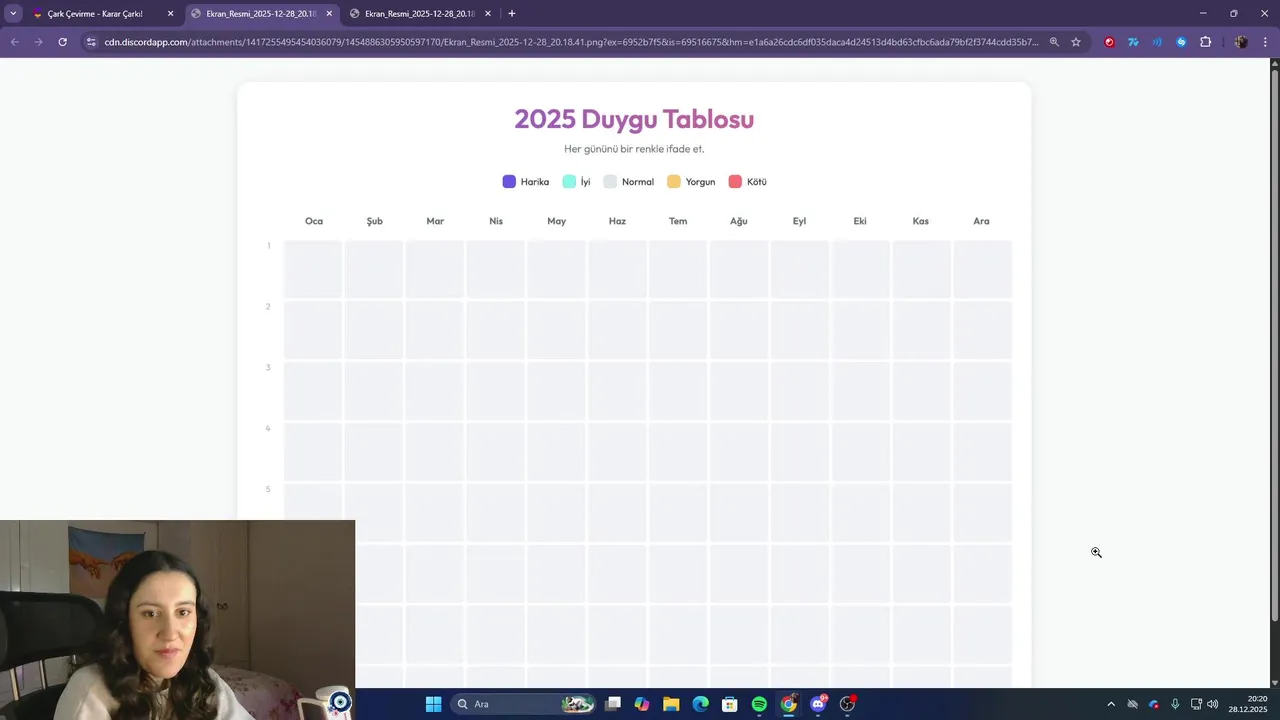
Task: Bookmark this page with the star
Action: click(1076, 42)
